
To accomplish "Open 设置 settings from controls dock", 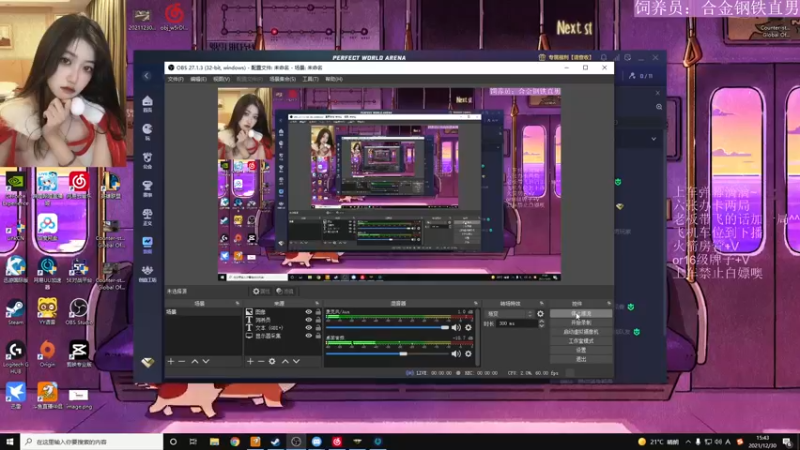I will [581, 350].
